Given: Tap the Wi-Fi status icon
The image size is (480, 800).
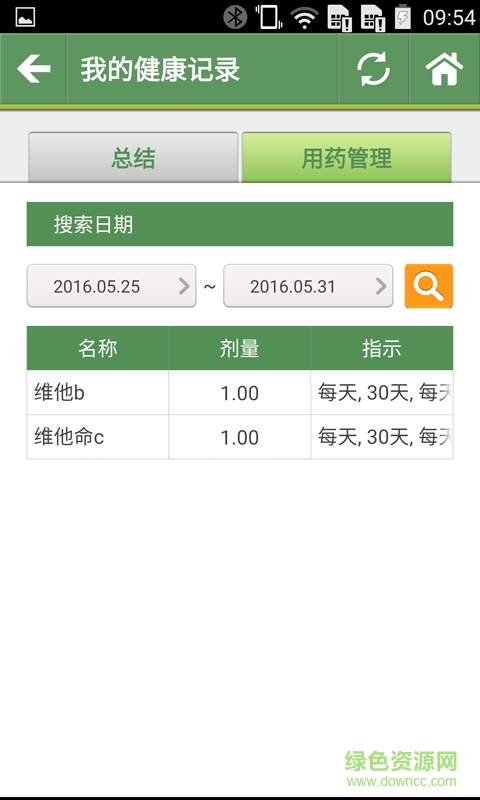Looking at the screenshot, I should click(x=305, y=18).
